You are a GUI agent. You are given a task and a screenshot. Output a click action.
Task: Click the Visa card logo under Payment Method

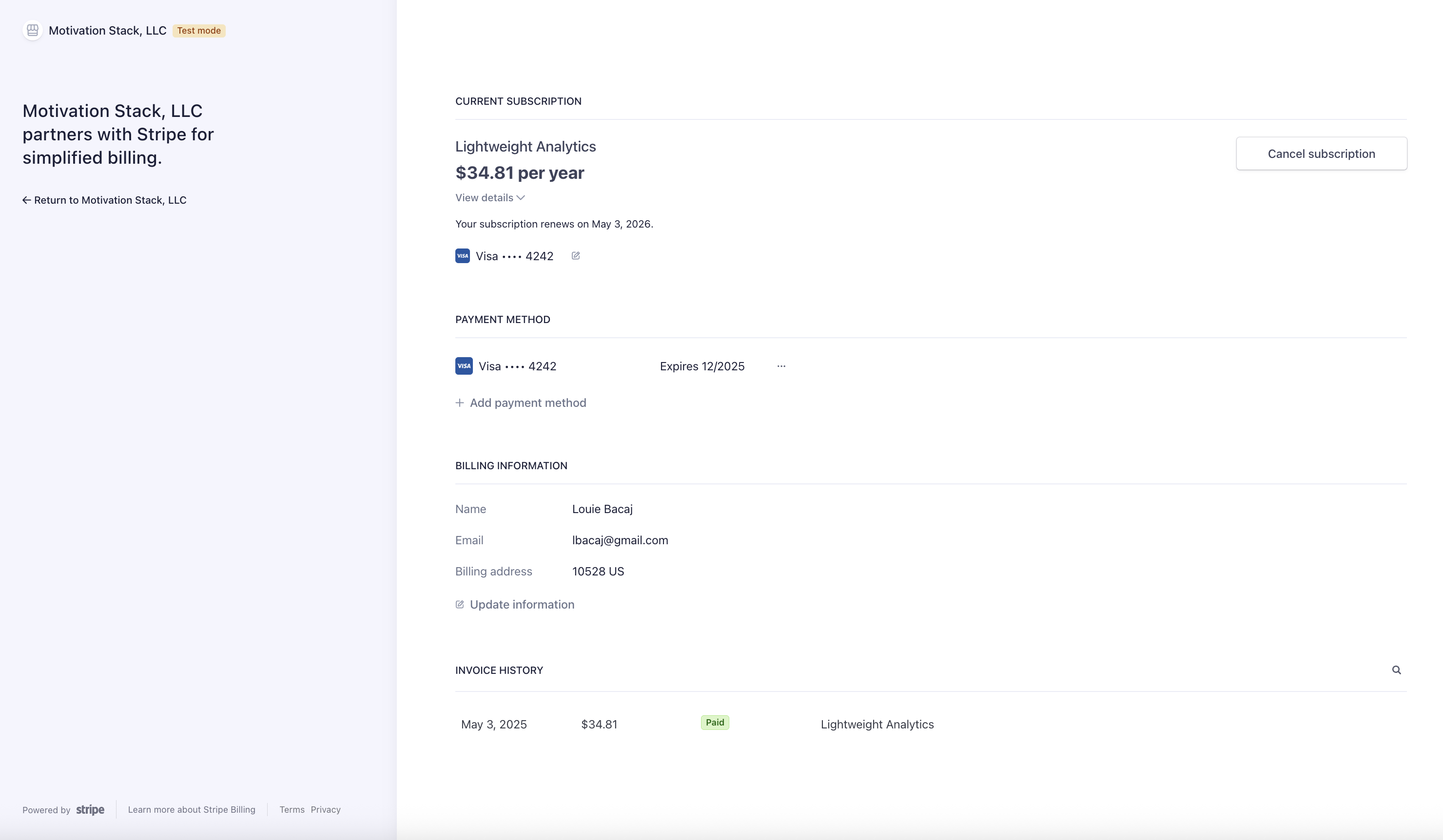(x=464, y=366)
